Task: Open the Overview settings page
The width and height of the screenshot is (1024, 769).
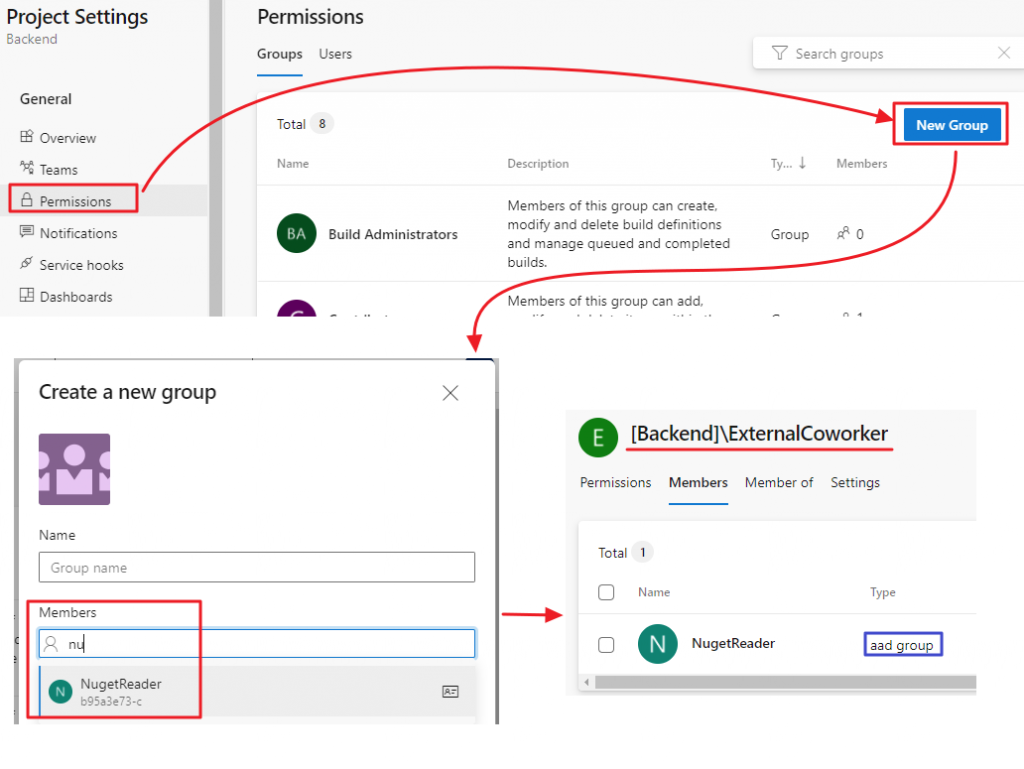Action: coord(67,138)
